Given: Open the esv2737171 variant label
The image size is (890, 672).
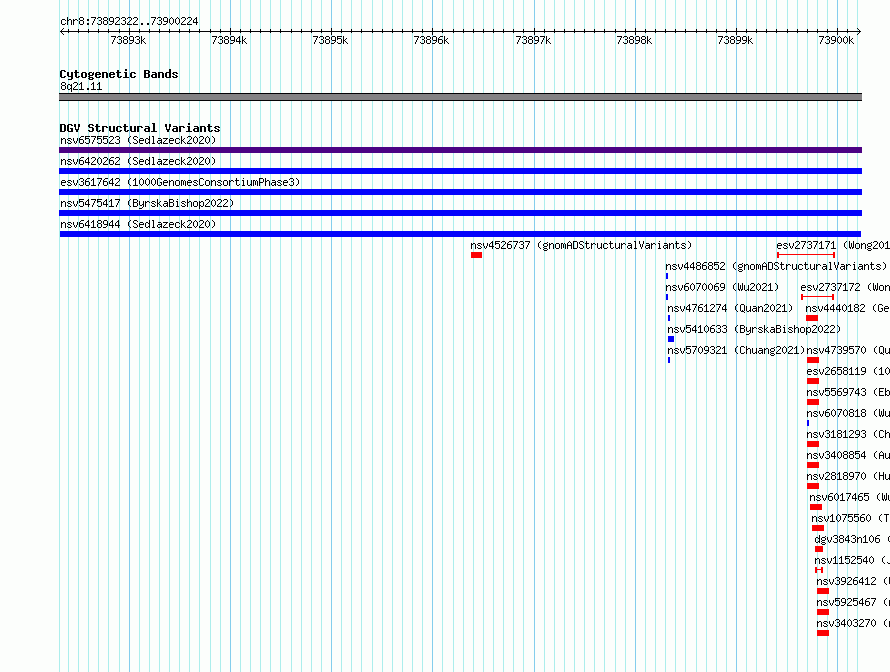Looking at the screenshot, I should tap(833, 245).
